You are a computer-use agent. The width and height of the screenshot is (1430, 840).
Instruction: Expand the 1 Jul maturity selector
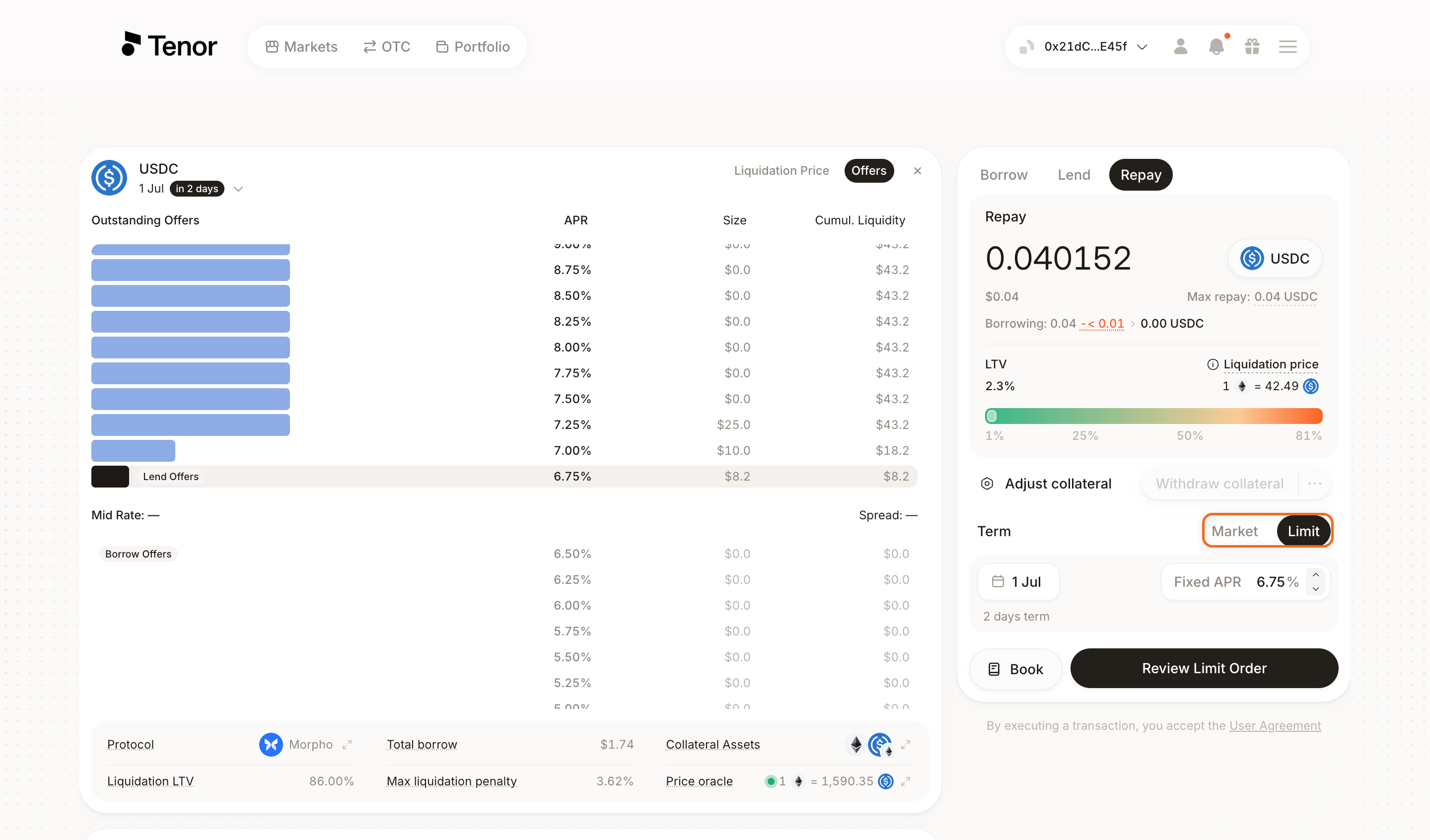pyautogui.click(x=238, y=189)
